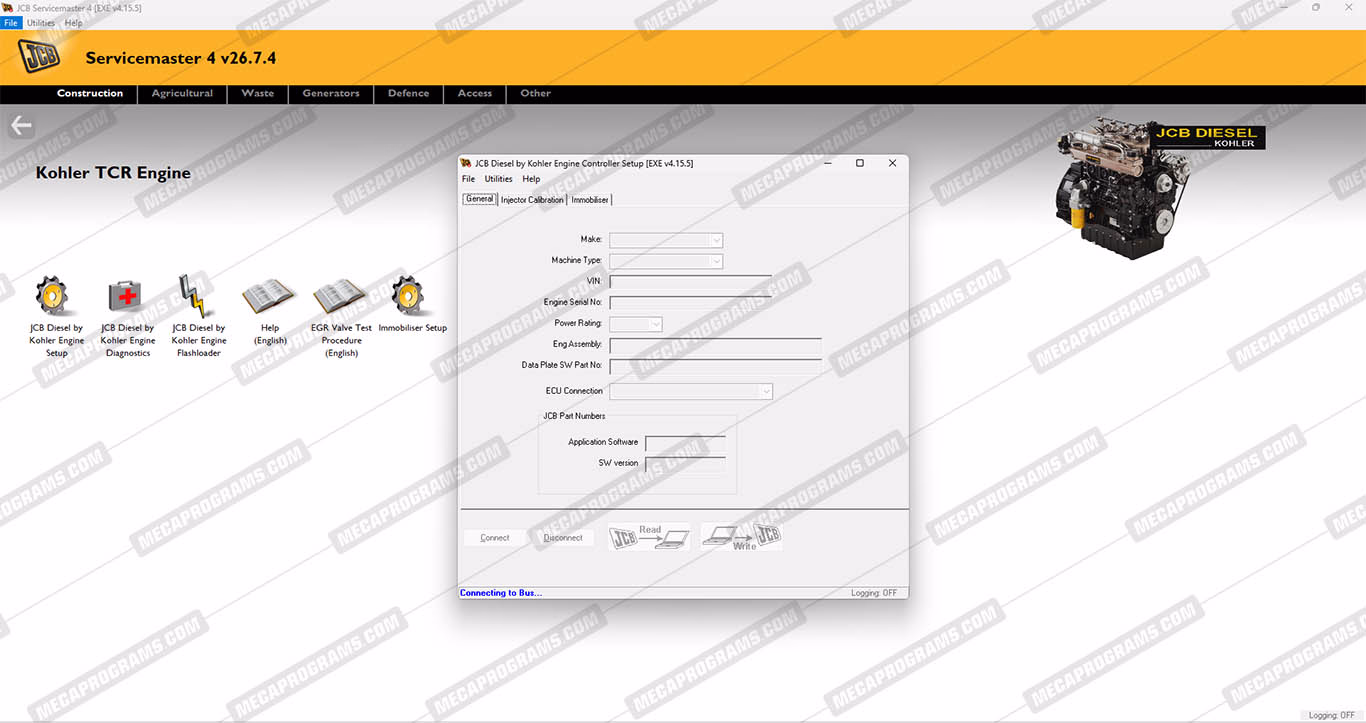Click the Connect button
This screenshot has height=723, width=1366.
(x=495, y=538)
